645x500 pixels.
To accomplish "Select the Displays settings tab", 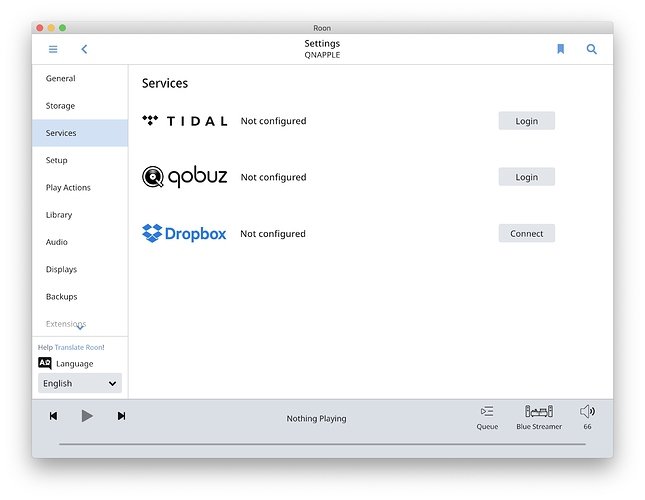I will 80,269.
